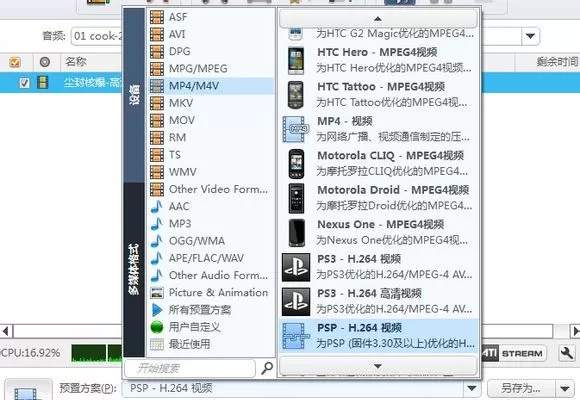Select 'PS3 - H.264 高清视频' profile text
The width and height of the screenshot is (580, 400).
pyautogui.click(x=369, y=294)
